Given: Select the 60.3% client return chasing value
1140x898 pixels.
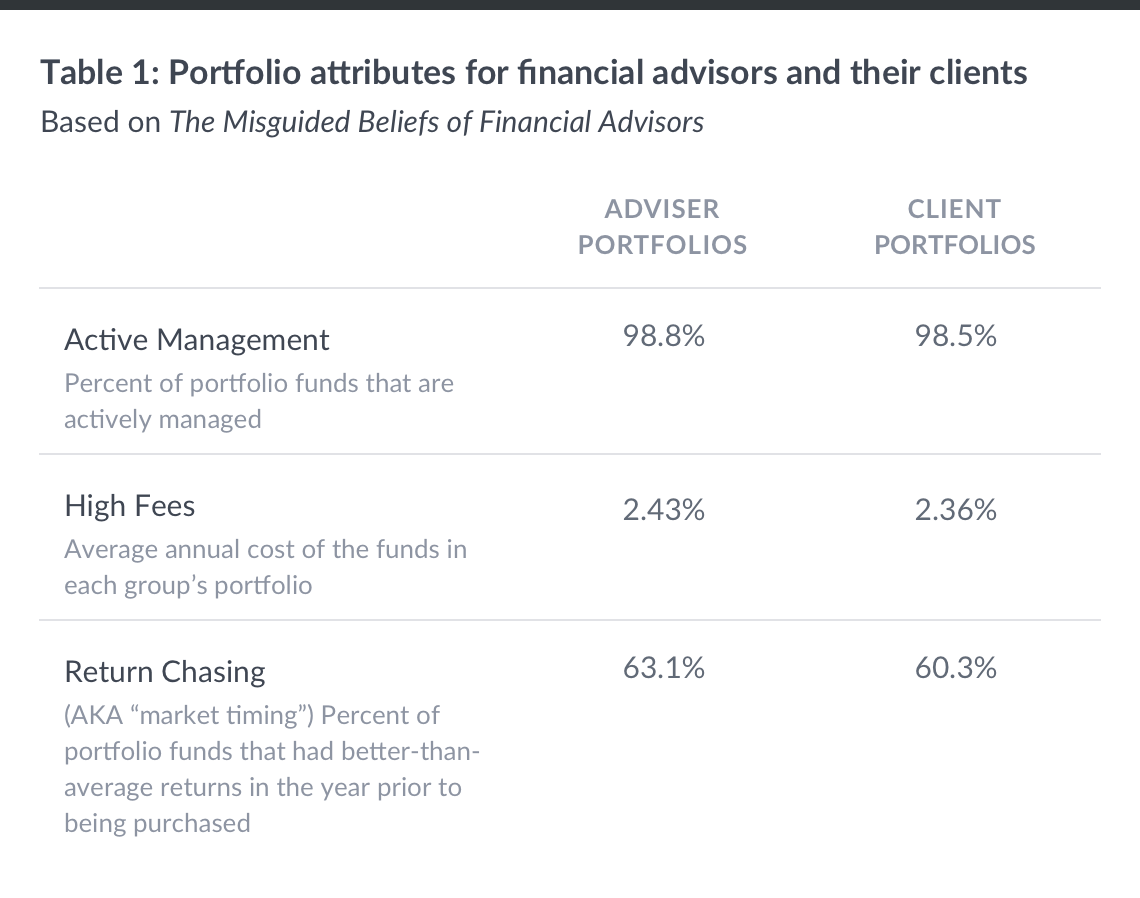Looking at the screenshot, I should click(955, 668).
